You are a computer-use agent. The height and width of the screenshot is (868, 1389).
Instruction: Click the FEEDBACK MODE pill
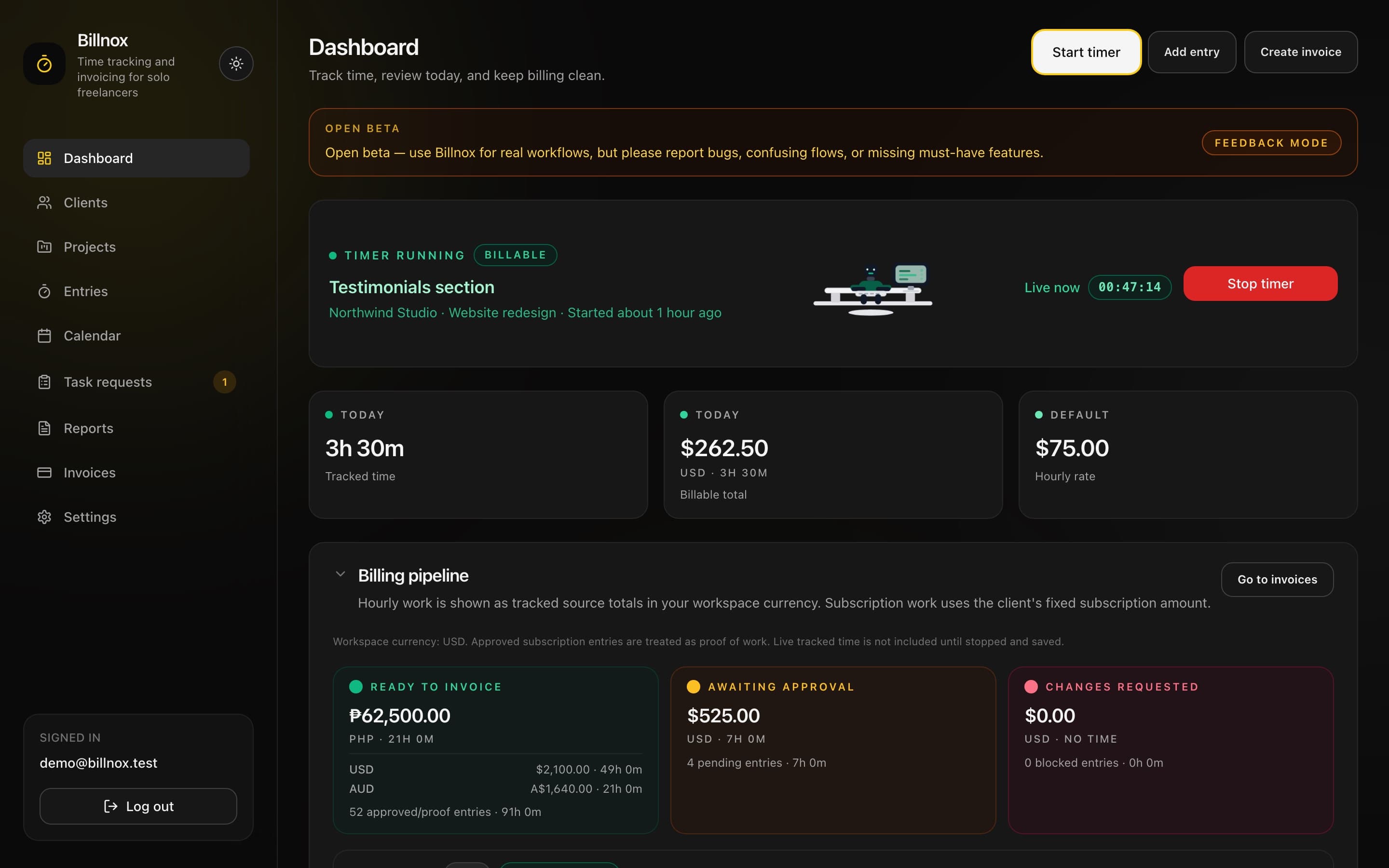[x=1271, y=143]
